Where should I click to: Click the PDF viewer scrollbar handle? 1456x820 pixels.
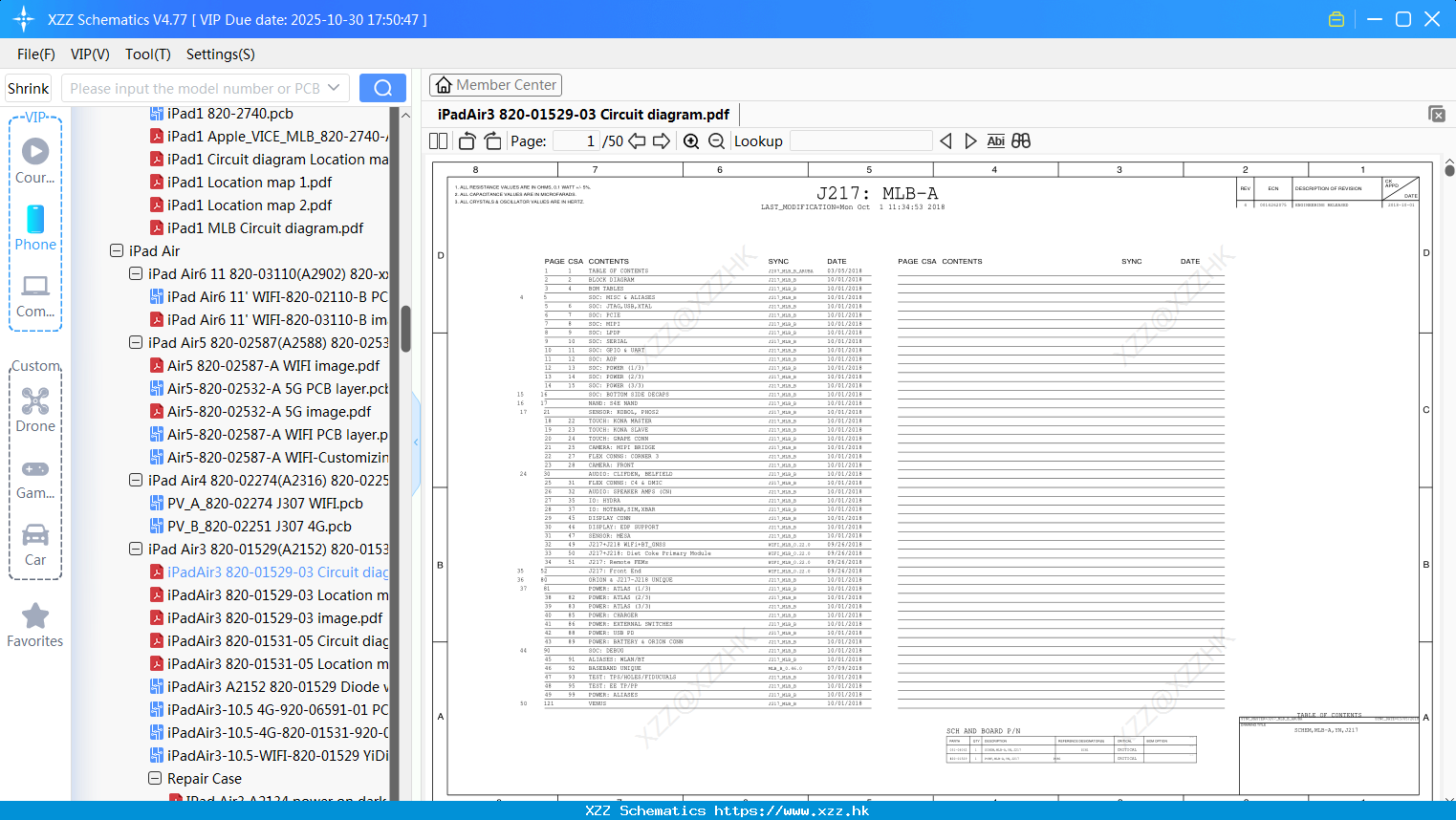click(x=1449, y=170)
